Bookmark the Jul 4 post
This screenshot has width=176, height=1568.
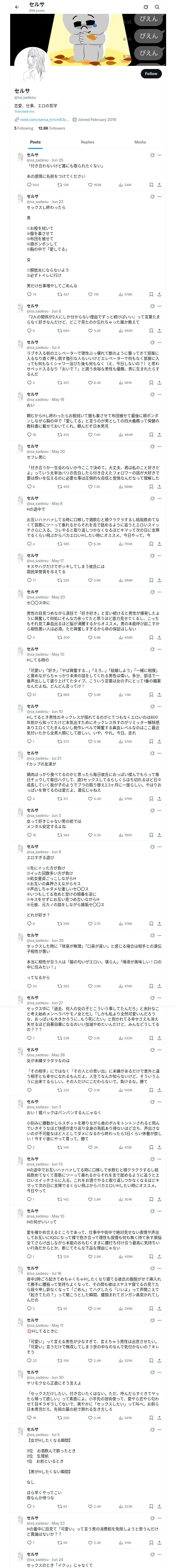[x=151, y=383]
